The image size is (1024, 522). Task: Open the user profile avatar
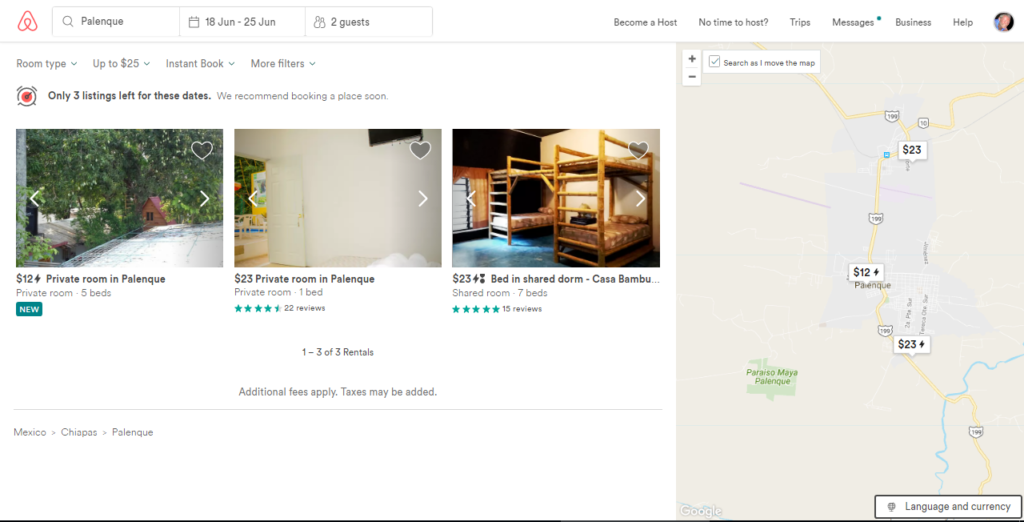[1003, 22]
